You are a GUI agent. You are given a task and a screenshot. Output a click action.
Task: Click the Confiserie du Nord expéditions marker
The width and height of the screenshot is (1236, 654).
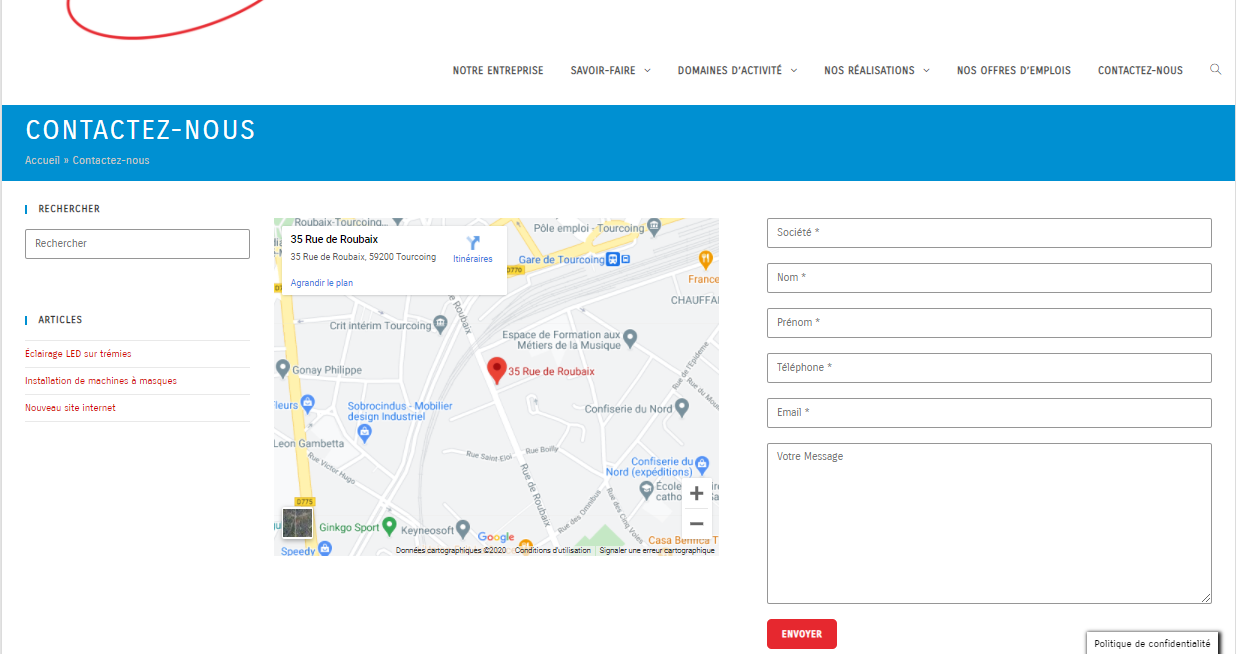[x=702, y=465]
